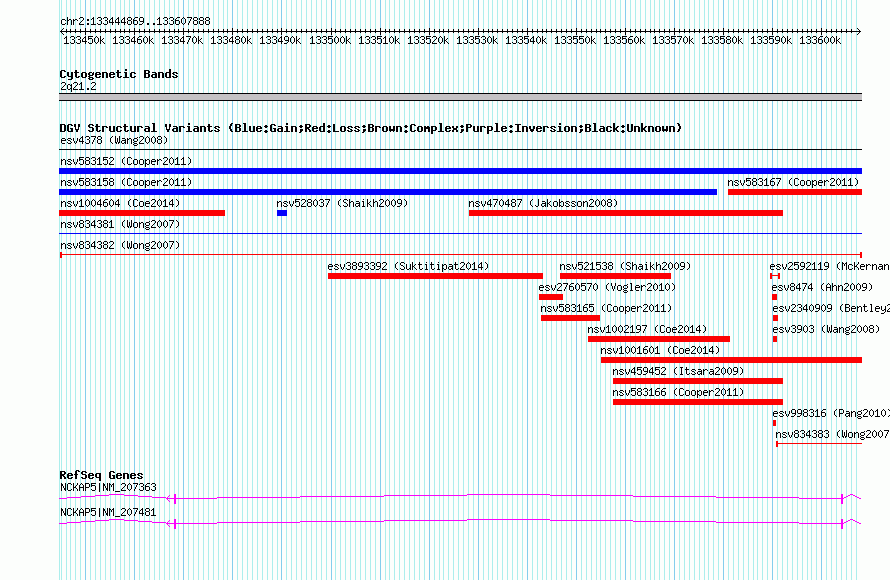Viewport: 890px width, 580px height.
Task: Click the esv2592119 (McKernan) variant label
Action: pyautogui.click(x=829, y=266)
